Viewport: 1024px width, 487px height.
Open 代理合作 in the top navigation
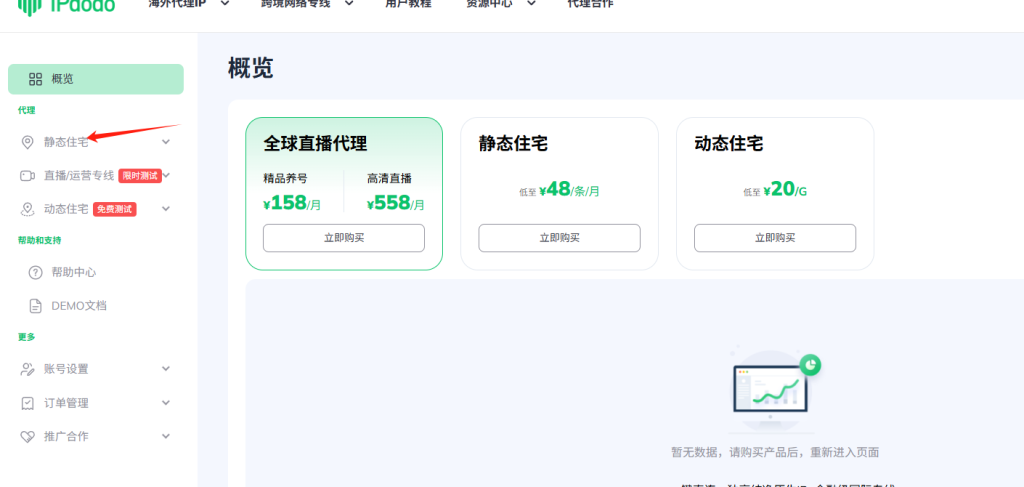click(x=591, y=3)
